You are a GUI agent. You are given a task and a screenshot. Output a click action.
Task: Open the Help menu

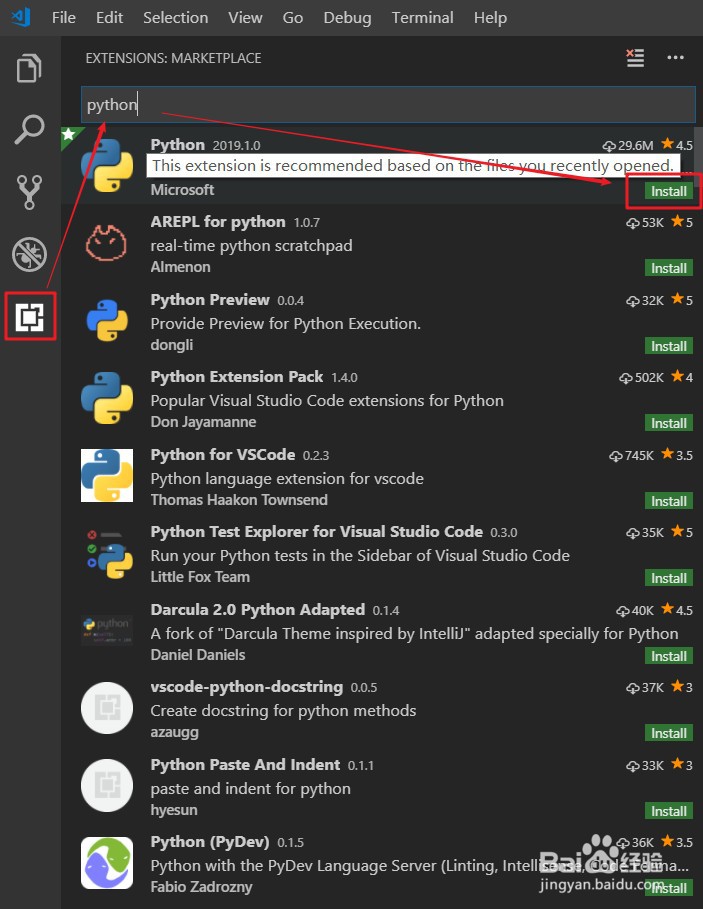tap(490, 17)
